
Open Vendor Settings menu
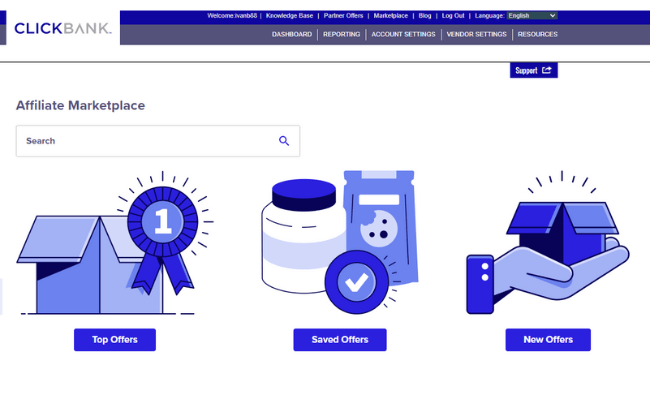coord(476,34)
